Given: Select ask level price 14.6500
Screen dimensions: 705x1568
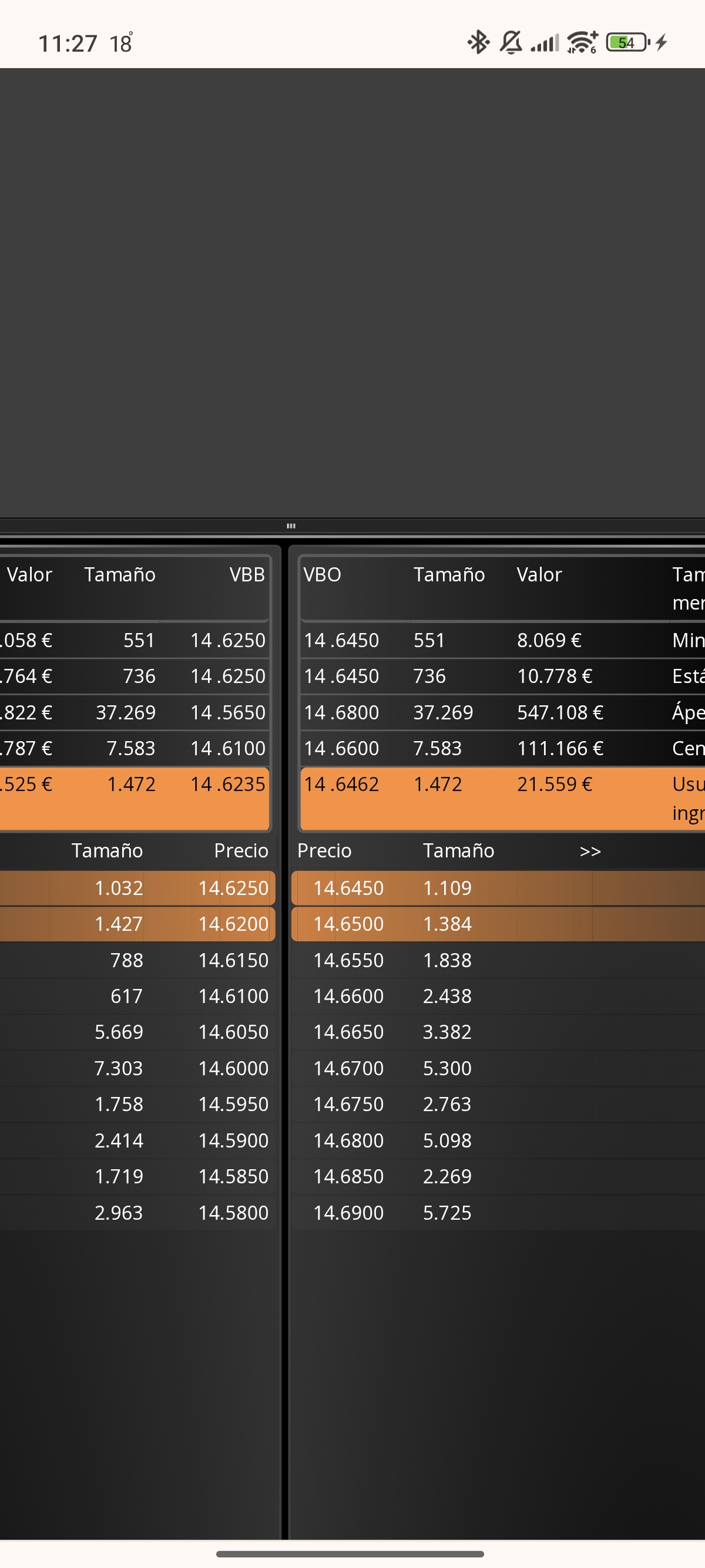Looking at the screenshot, I should (x=348, y=924).
